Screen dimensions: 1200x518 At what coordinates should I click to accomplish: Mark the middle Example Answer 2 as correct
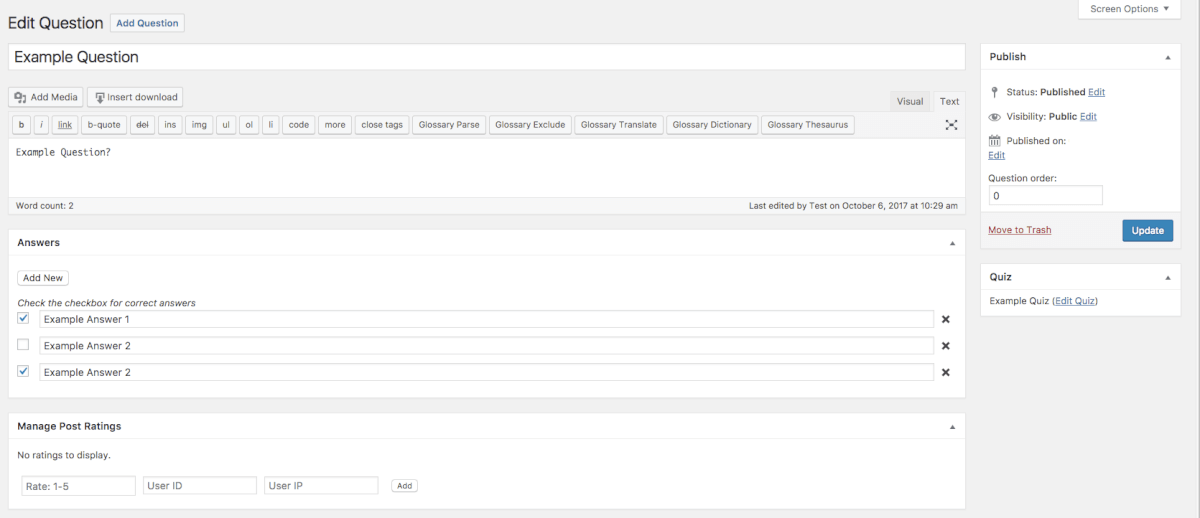click(23, 345)
